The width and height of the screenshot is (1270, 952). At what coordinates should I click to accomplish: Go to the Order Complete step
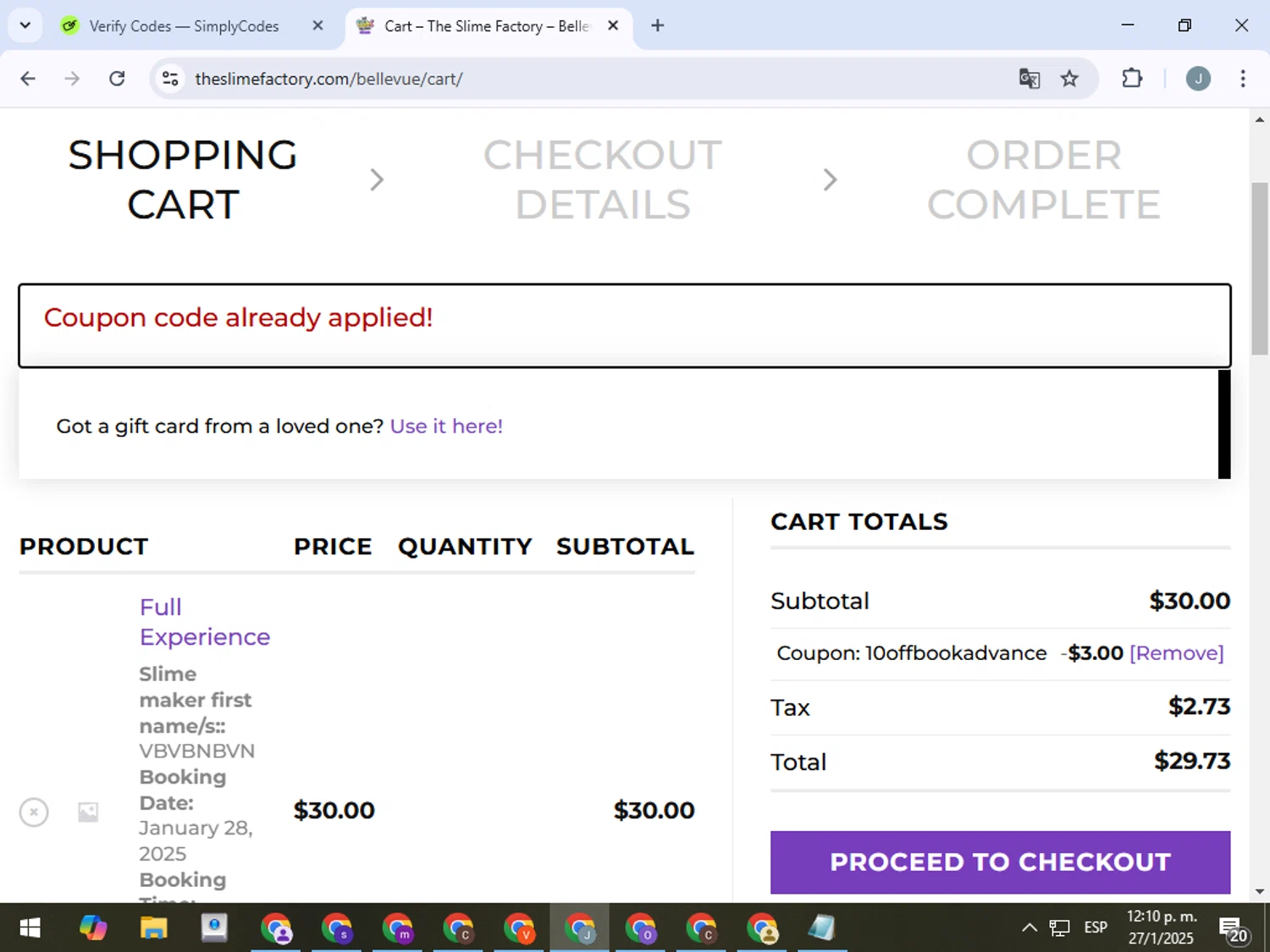(1043, 179)
